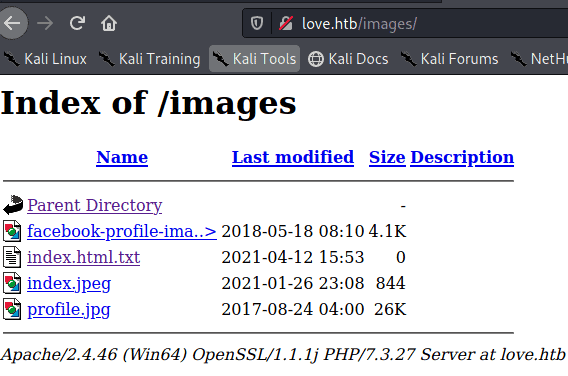Click the image file icon beside profile.jpg
Image resolution: width=568 pixels, height=376 pixels.
point(12,309)
